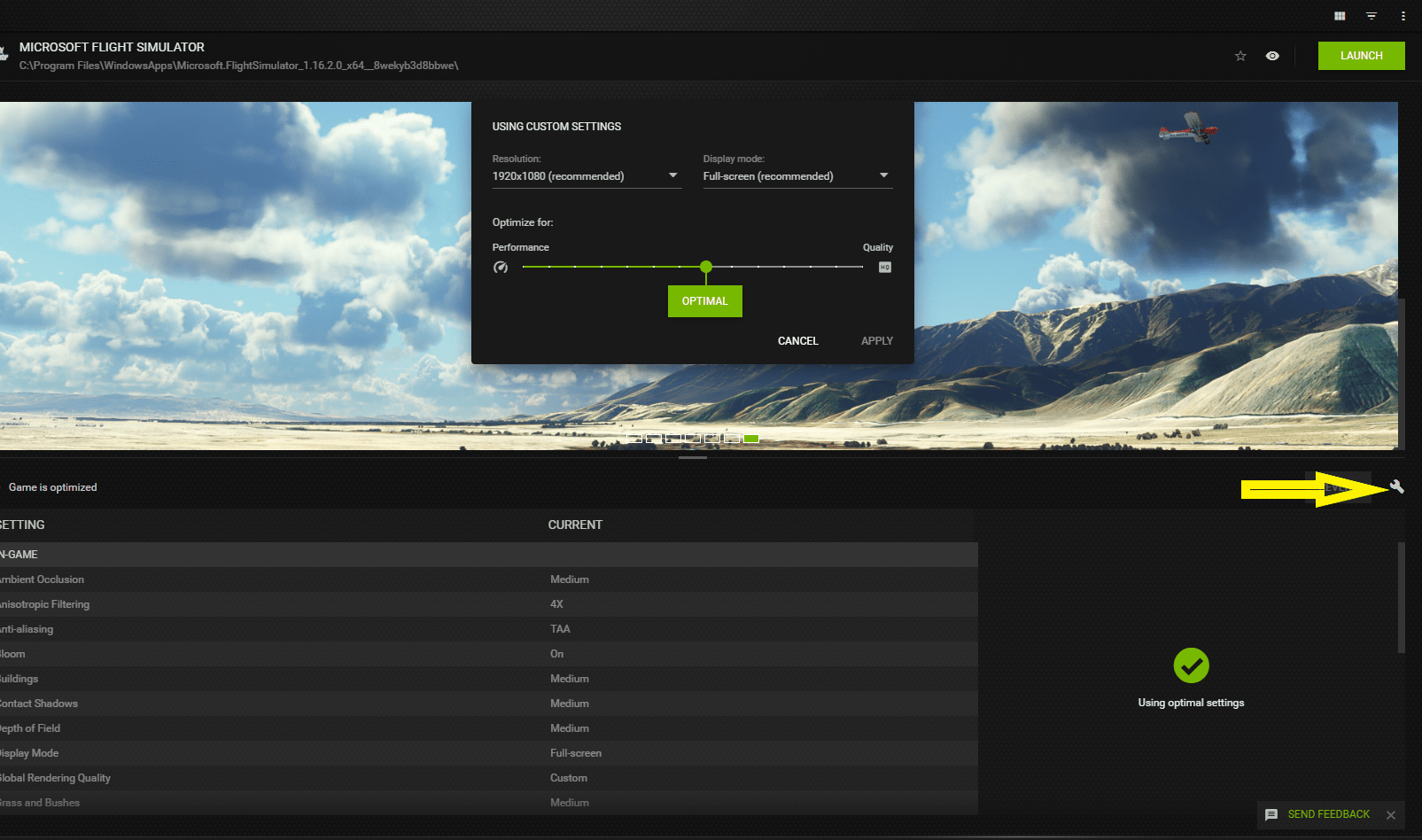This screenshot has width=1422, height=840.
Task: Click the green checkmark under Using optimal settings
Action: pos(1191,665)
